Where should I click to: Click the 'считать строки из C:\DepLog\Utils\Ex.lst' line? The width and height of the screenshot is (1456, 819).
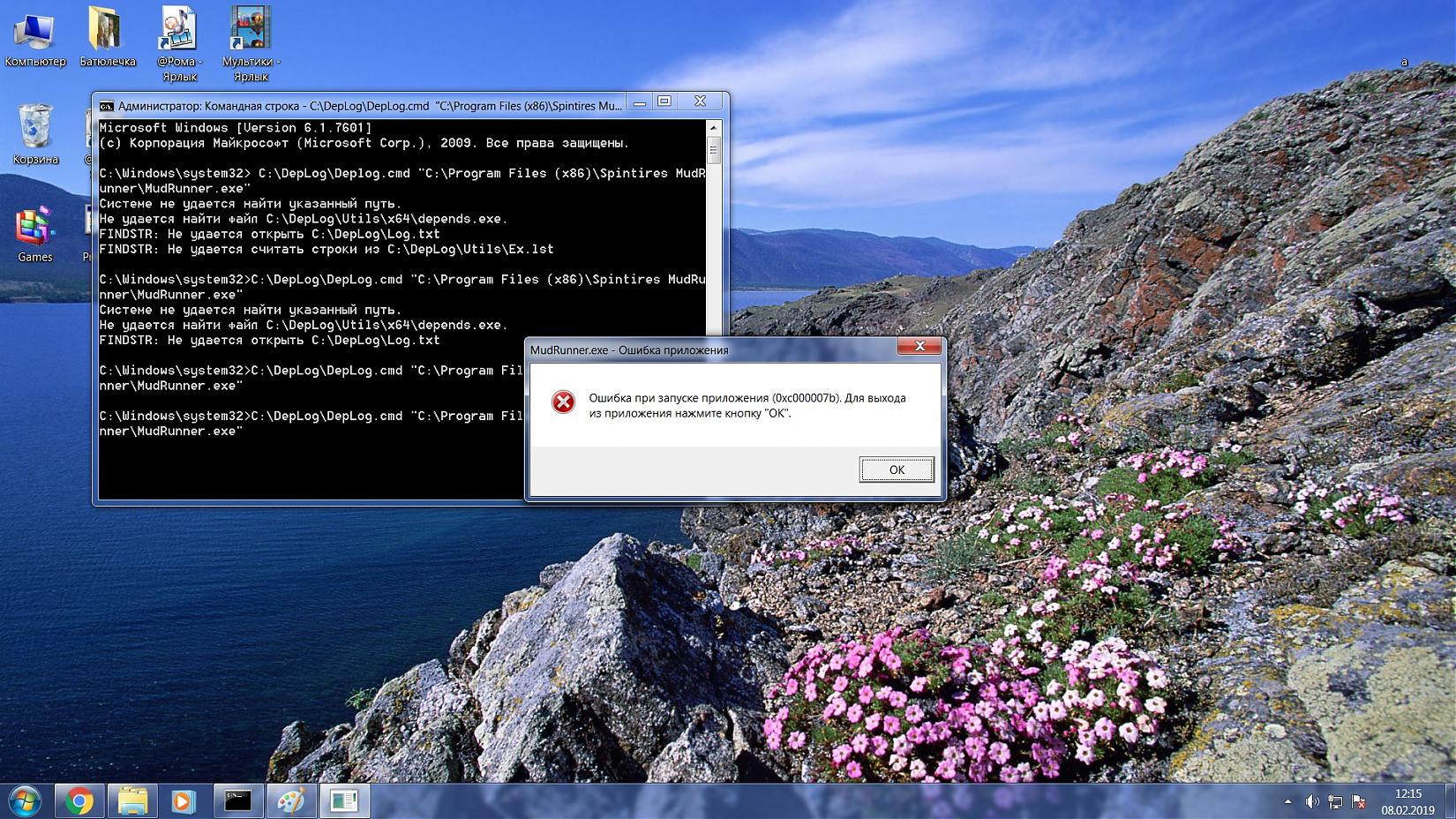click(326, 249)
